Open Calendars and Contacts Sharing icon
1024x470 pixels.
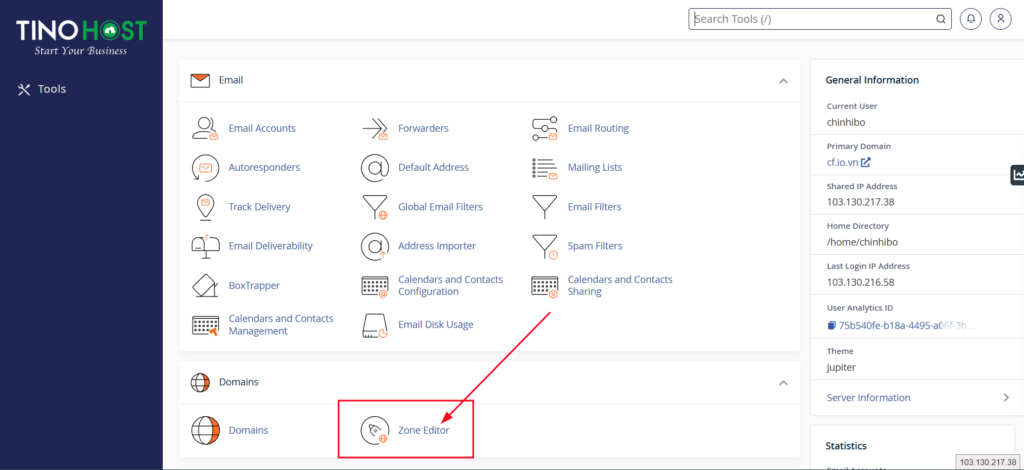(544, 285)
